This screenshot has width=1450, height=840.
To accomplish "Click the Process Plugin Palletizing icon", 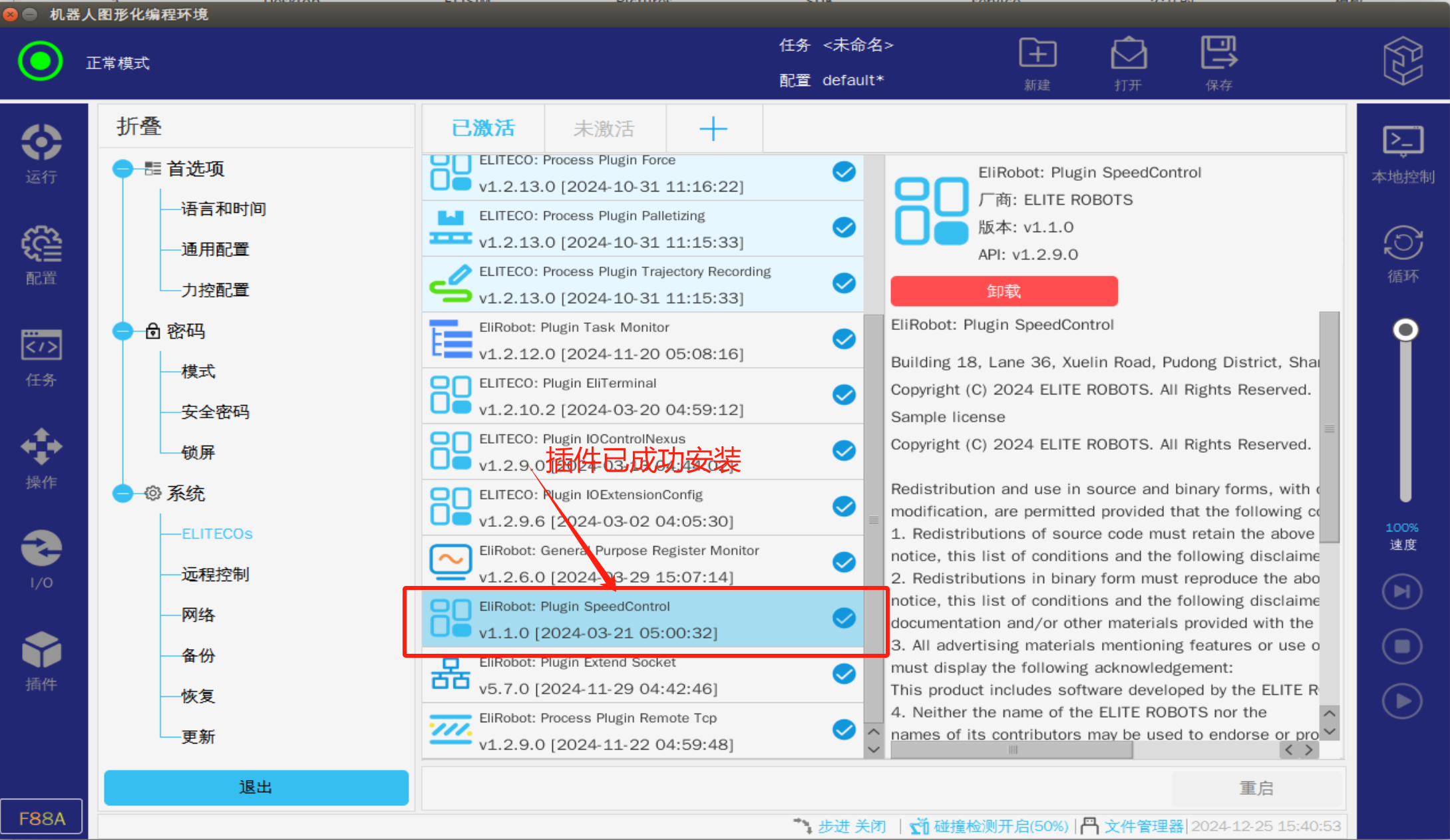I will 451,228.
